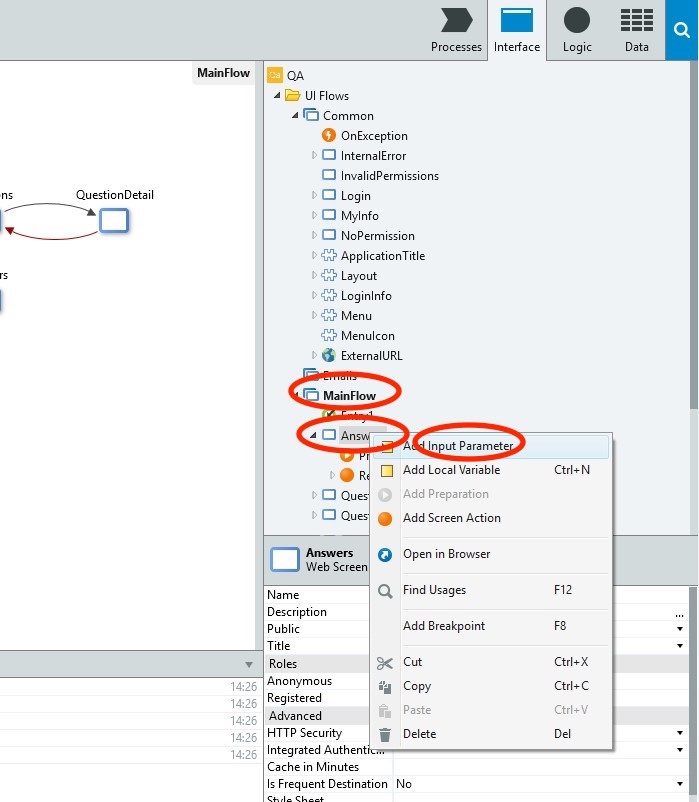
Task: Click the ApplicationTitle web block icon
Action: click(x=329, y=255)
